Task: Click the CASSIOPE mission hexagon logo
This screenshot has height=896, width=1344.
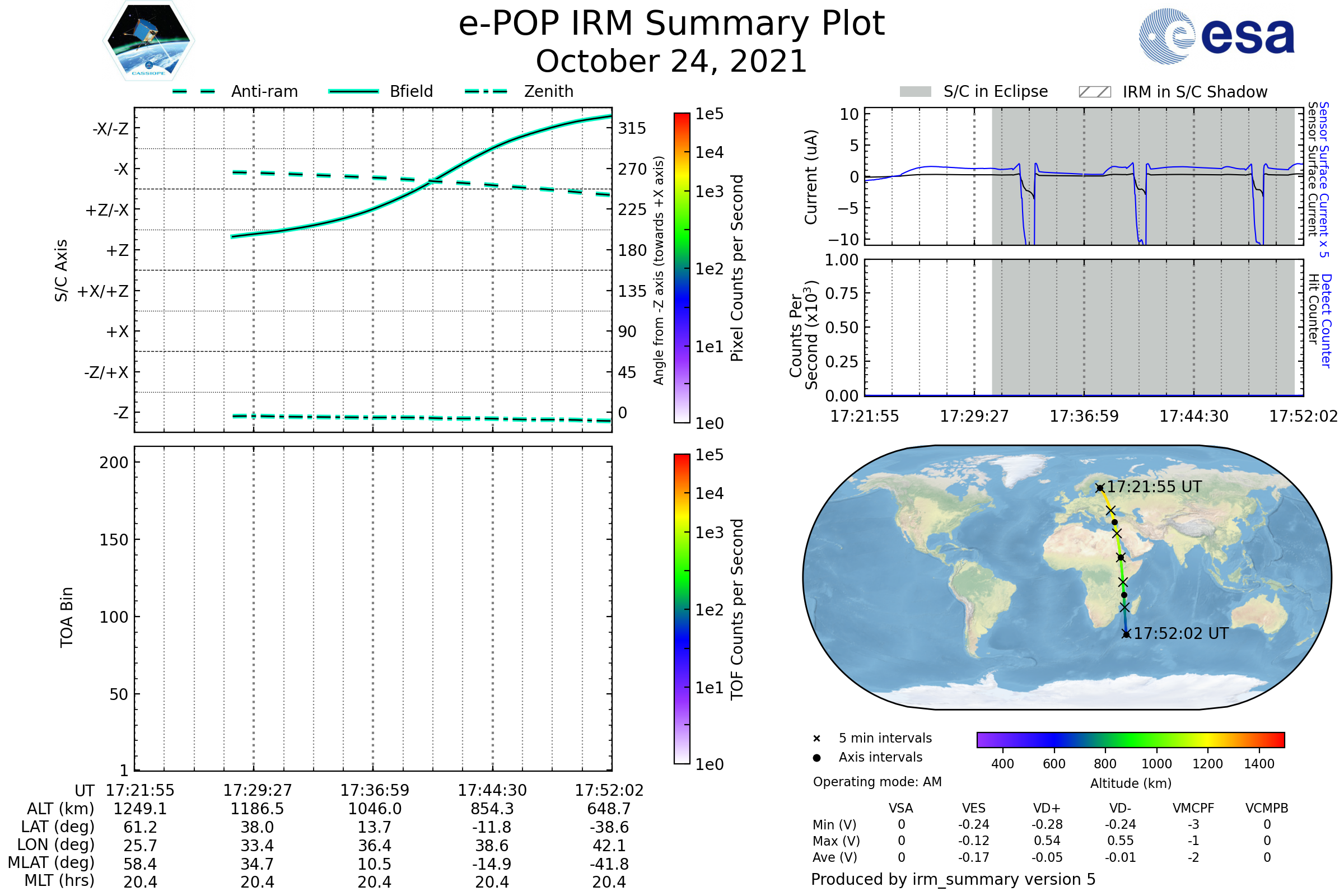Action: pyautogui.click(x=148, y=41)
